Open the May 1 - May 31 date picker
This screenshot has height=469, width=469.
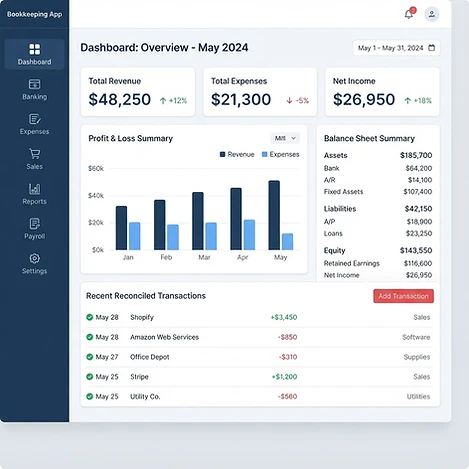tap(396, 48)
